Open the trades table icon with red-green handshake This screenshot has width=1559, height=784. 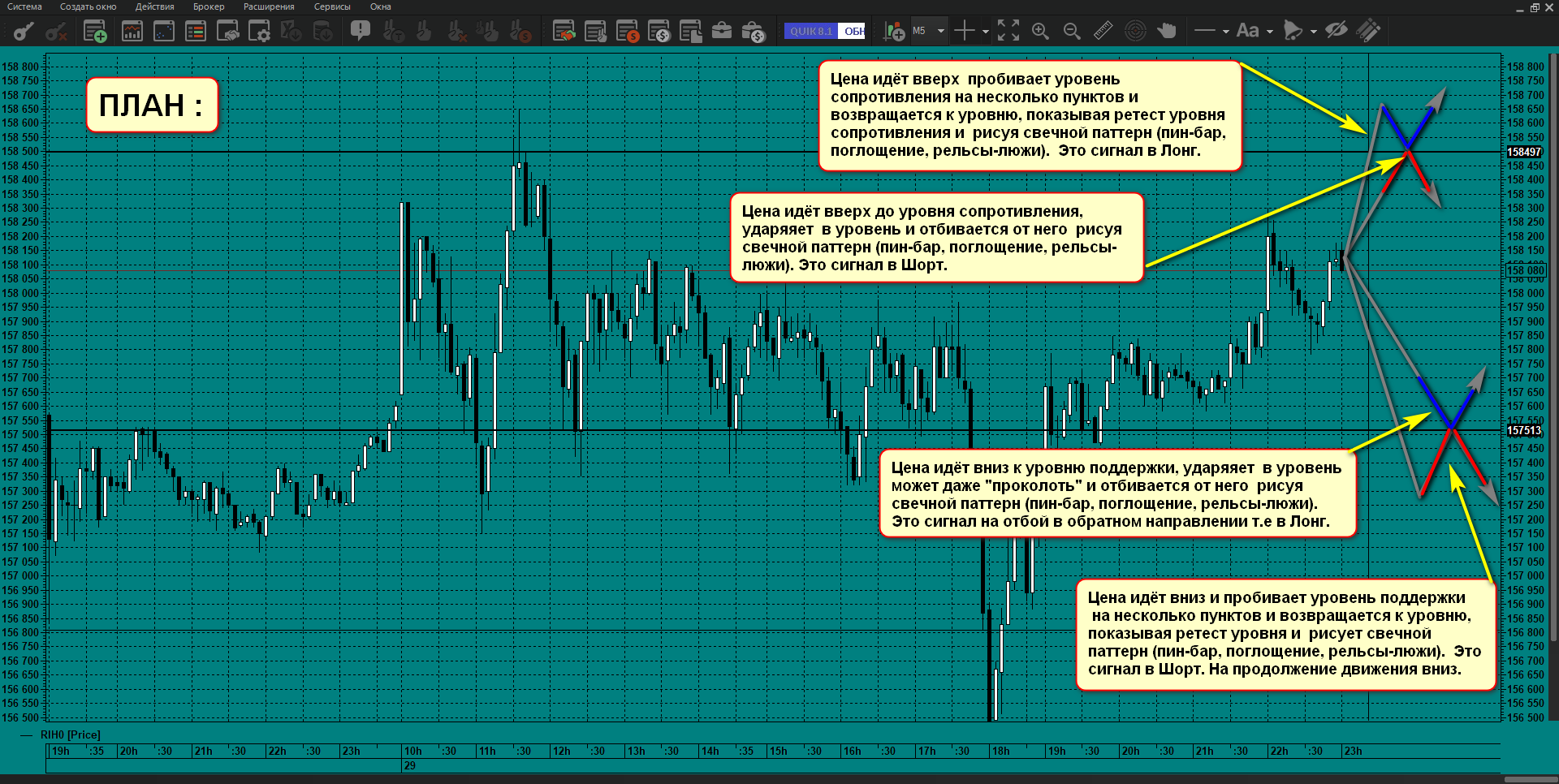pyautogui.click(x=564, y=32)
